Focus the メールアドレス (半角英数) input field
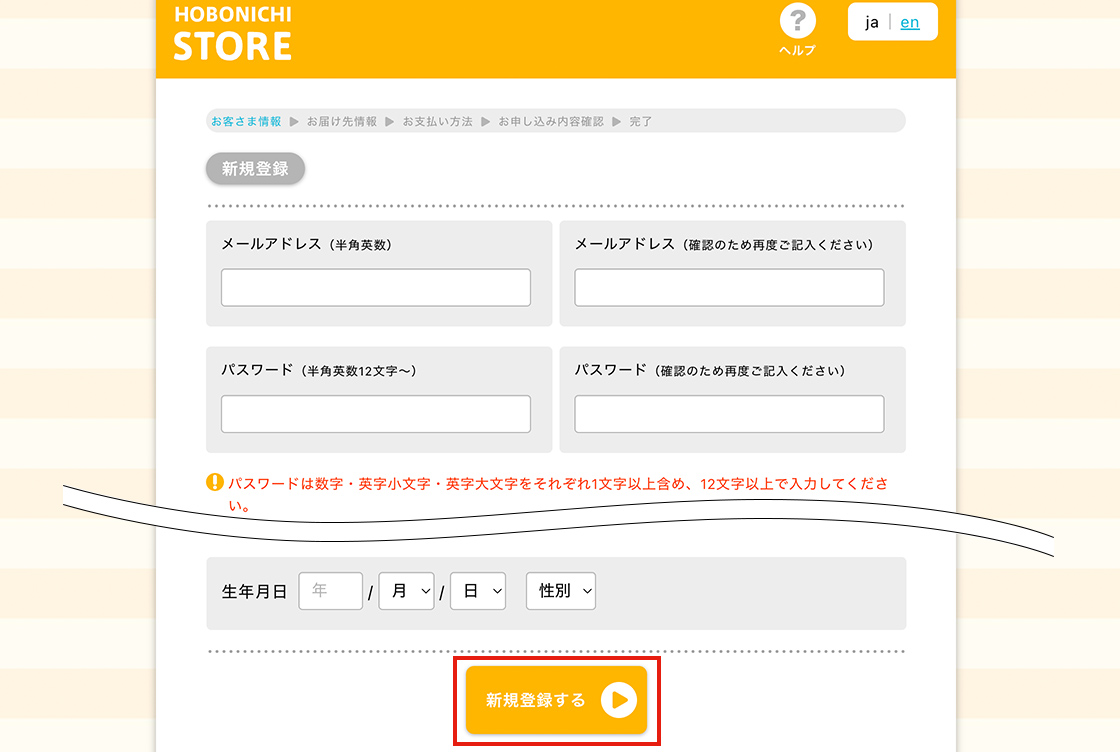 pyautogui.click(x=376, y=288)
